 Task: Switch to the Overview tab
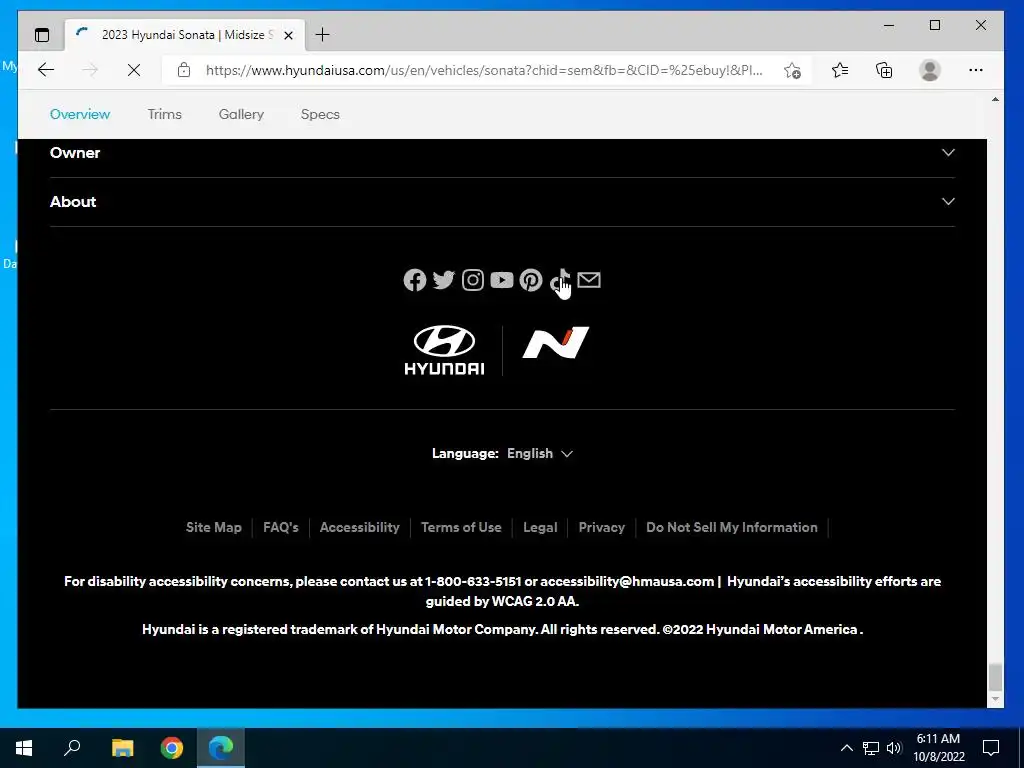[80, 114]
